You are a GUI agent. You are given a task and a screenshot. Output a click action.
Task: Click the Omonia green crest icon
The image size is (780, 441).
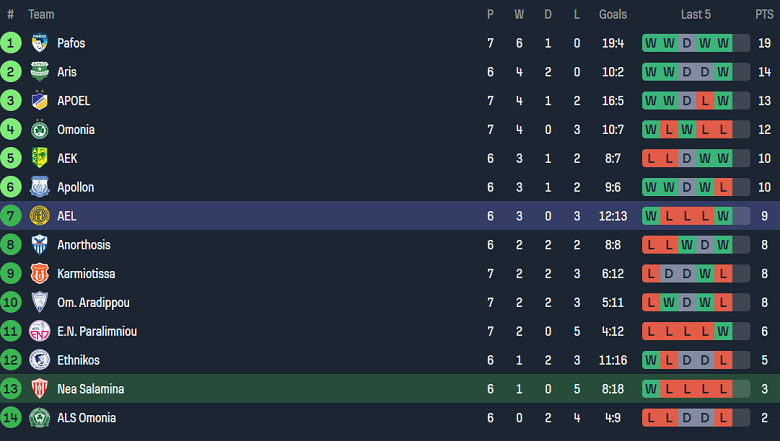pos(40,130)
